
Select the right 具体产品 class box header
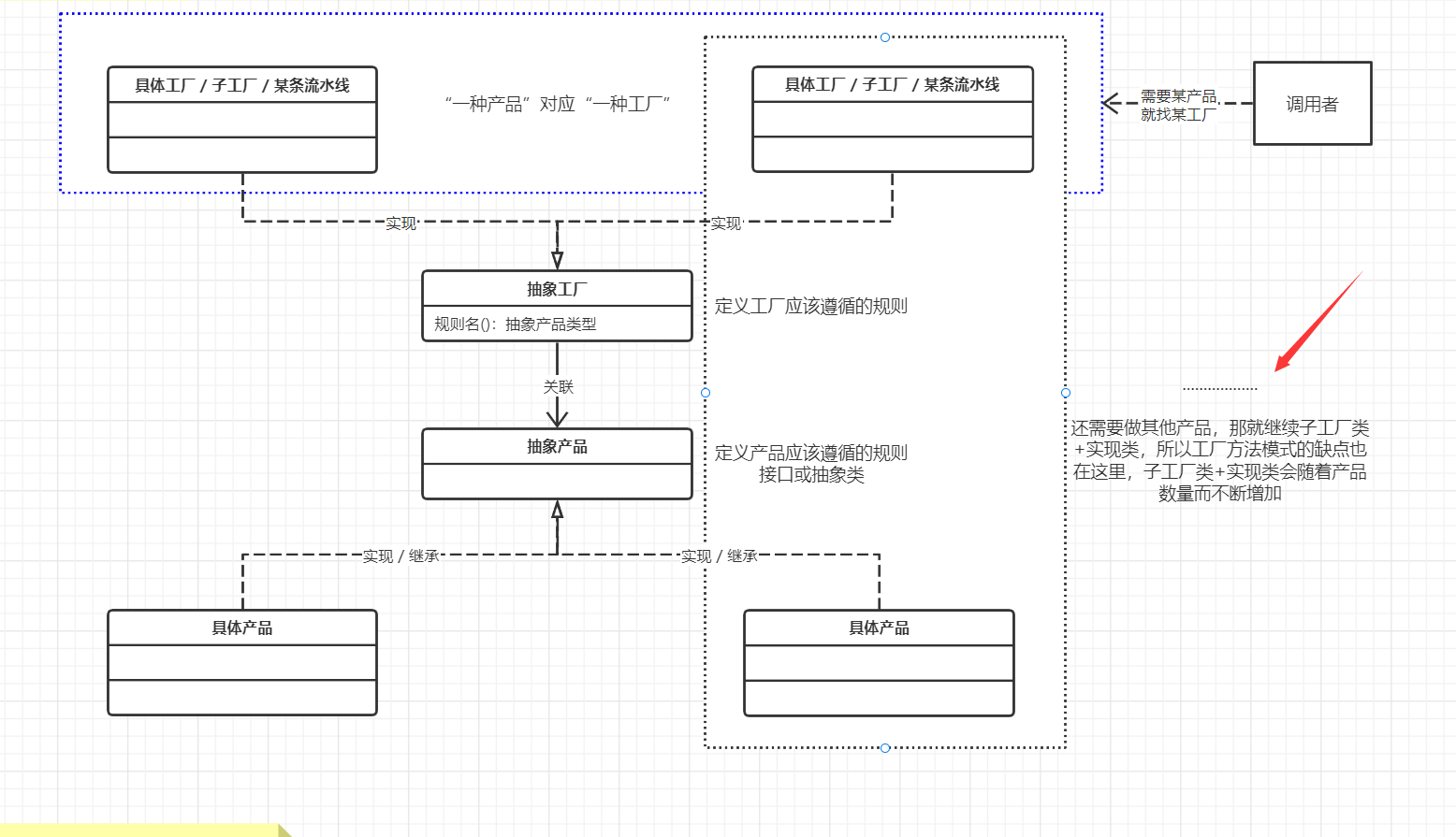[x=879, y=628]
